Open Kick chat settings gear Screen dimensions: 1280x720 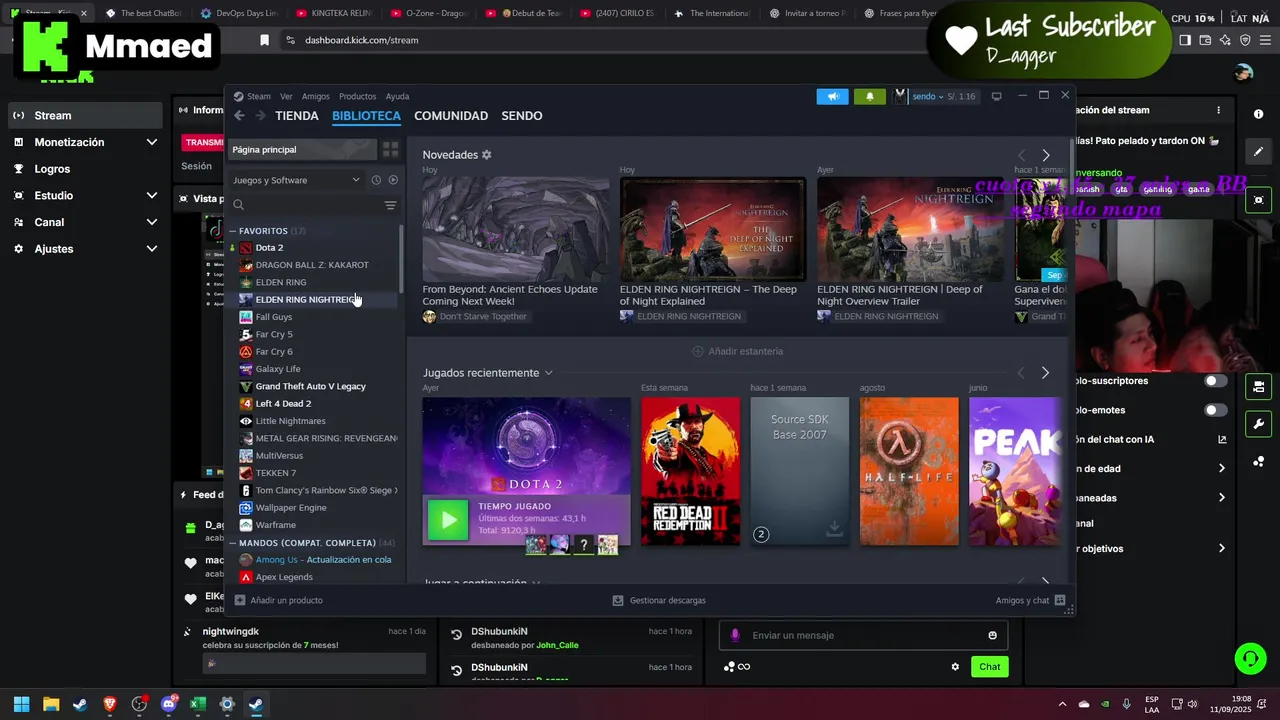(x=955, y=667)
